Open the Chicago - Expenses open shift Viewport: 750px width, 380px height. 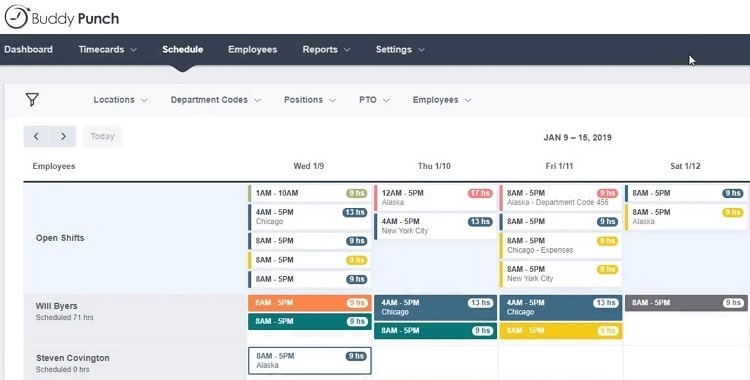561,245
